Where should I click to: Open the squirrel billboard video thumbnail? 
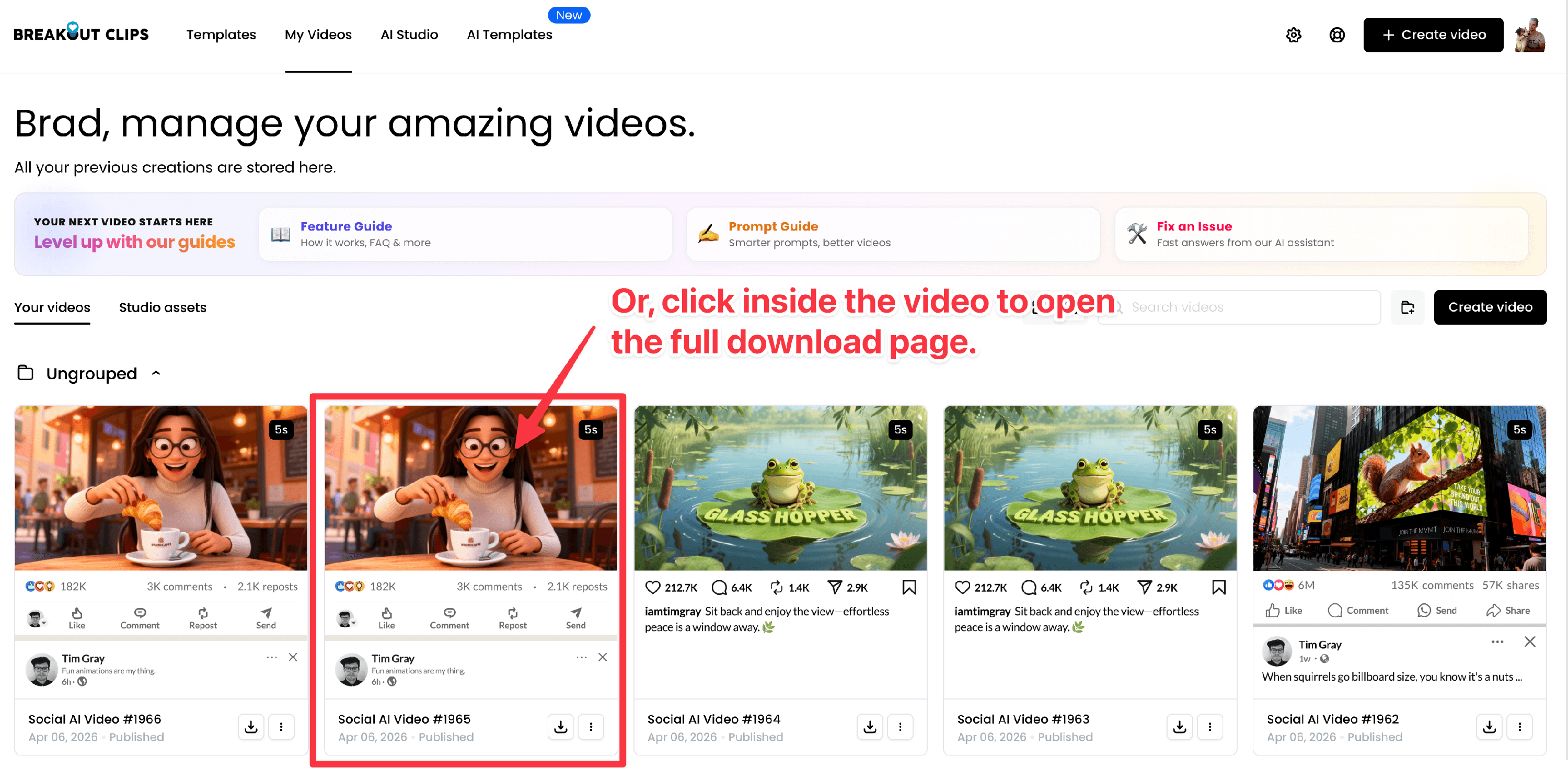pos(1399,487)
